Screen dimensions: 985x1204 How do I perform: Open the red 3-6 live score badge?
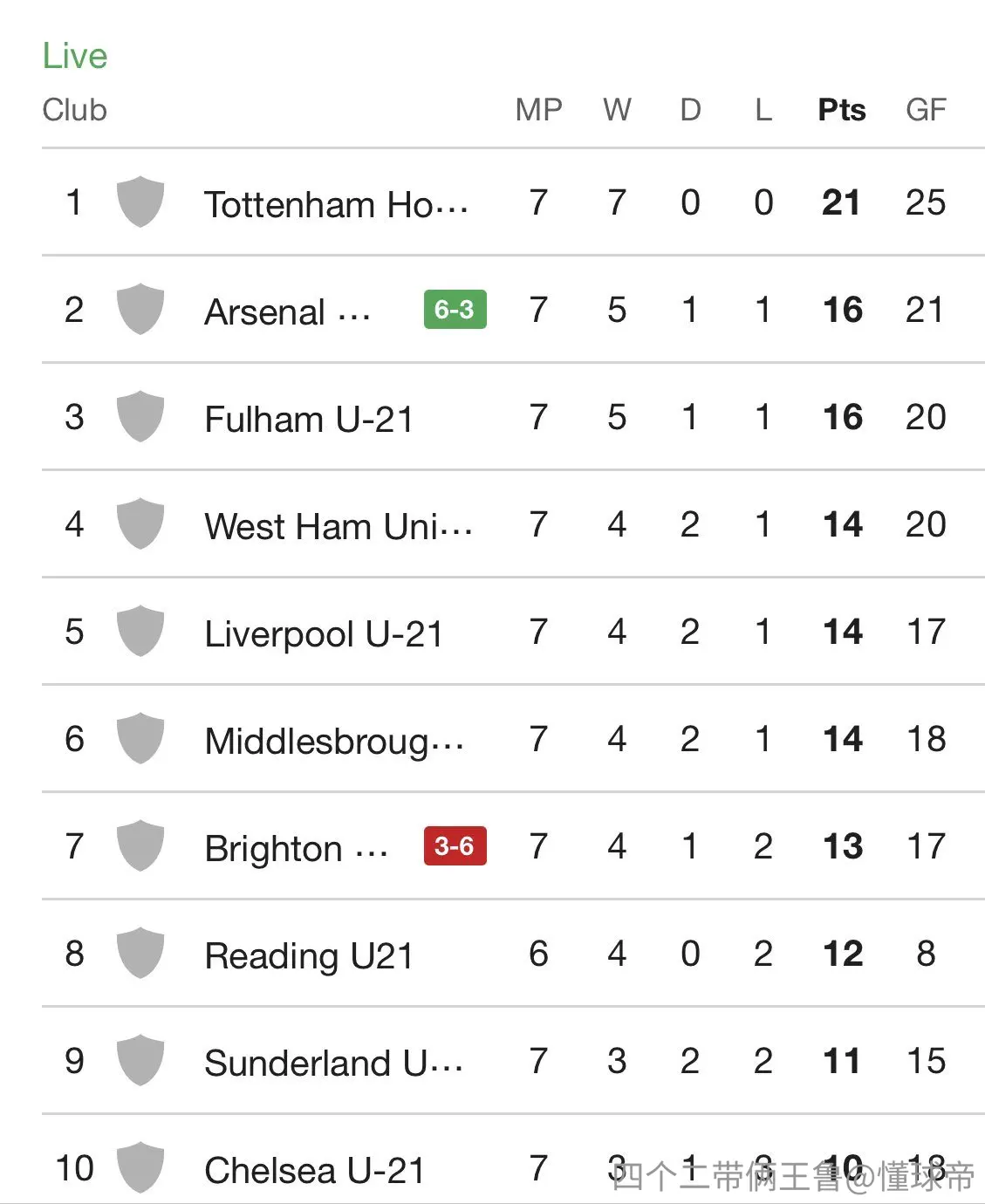click(455, 845)
